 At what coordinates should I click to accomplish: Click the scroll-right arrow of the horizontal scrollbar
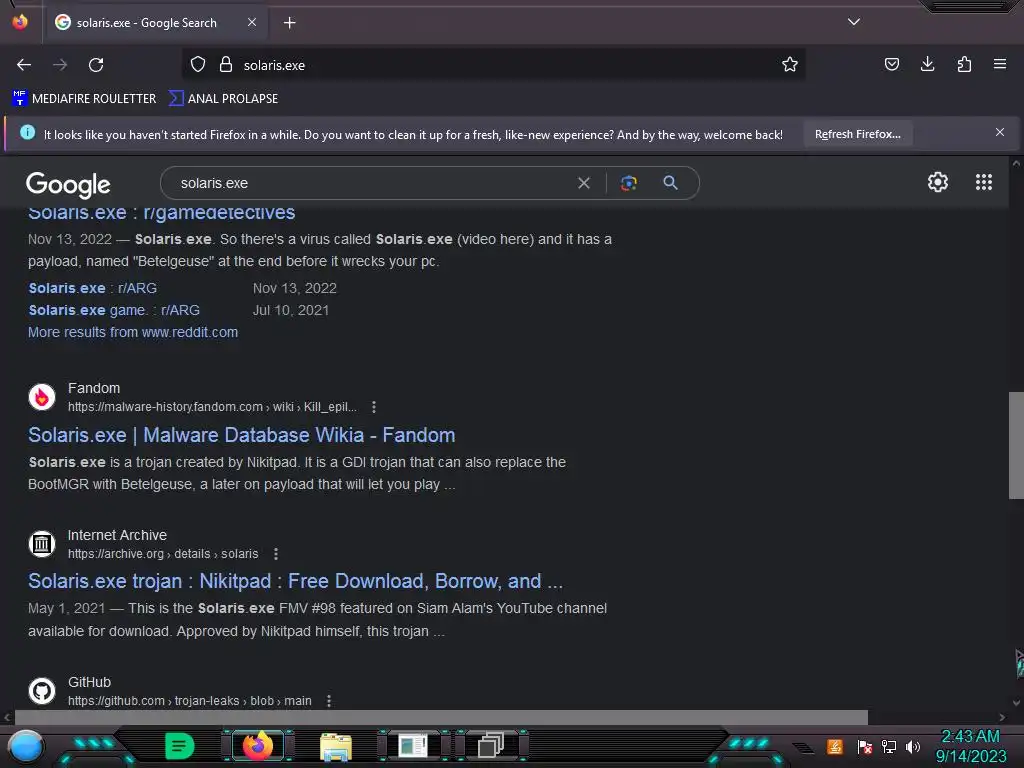coord(1002,717)
